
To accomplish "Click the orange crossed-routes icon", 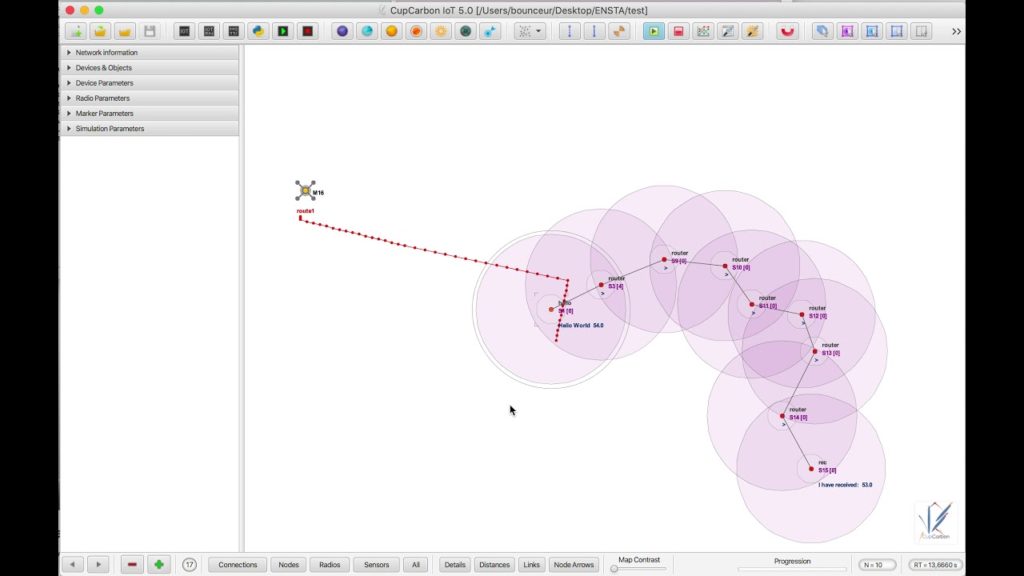I will point(618,31).
